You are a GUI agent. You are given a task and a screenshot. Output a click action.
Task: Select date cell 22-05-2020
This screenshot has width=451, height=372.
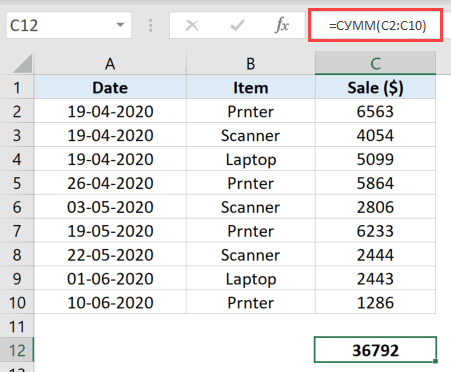click(110, 255)
